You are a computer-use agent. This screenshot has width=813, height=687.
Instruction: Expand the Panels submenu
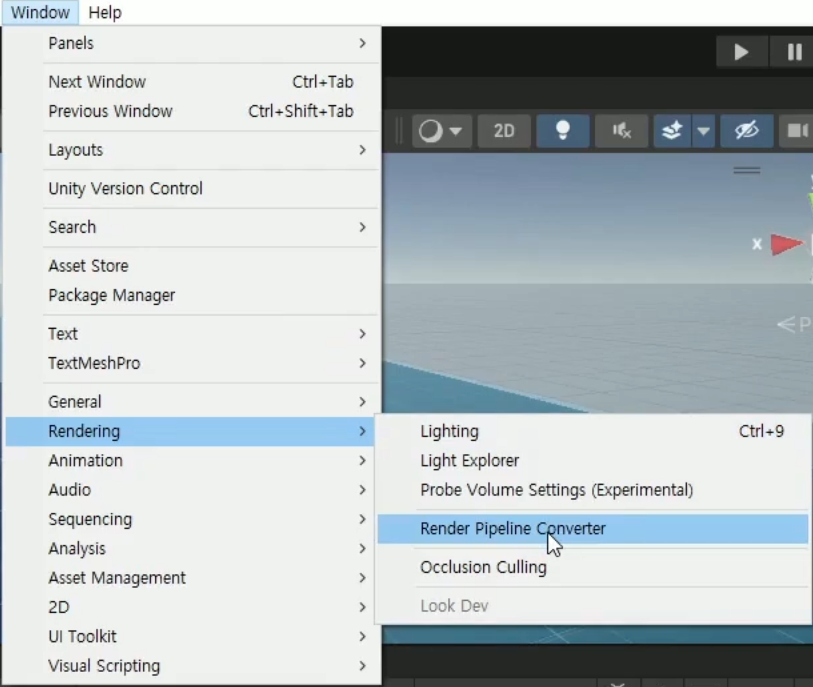[193, 43]
